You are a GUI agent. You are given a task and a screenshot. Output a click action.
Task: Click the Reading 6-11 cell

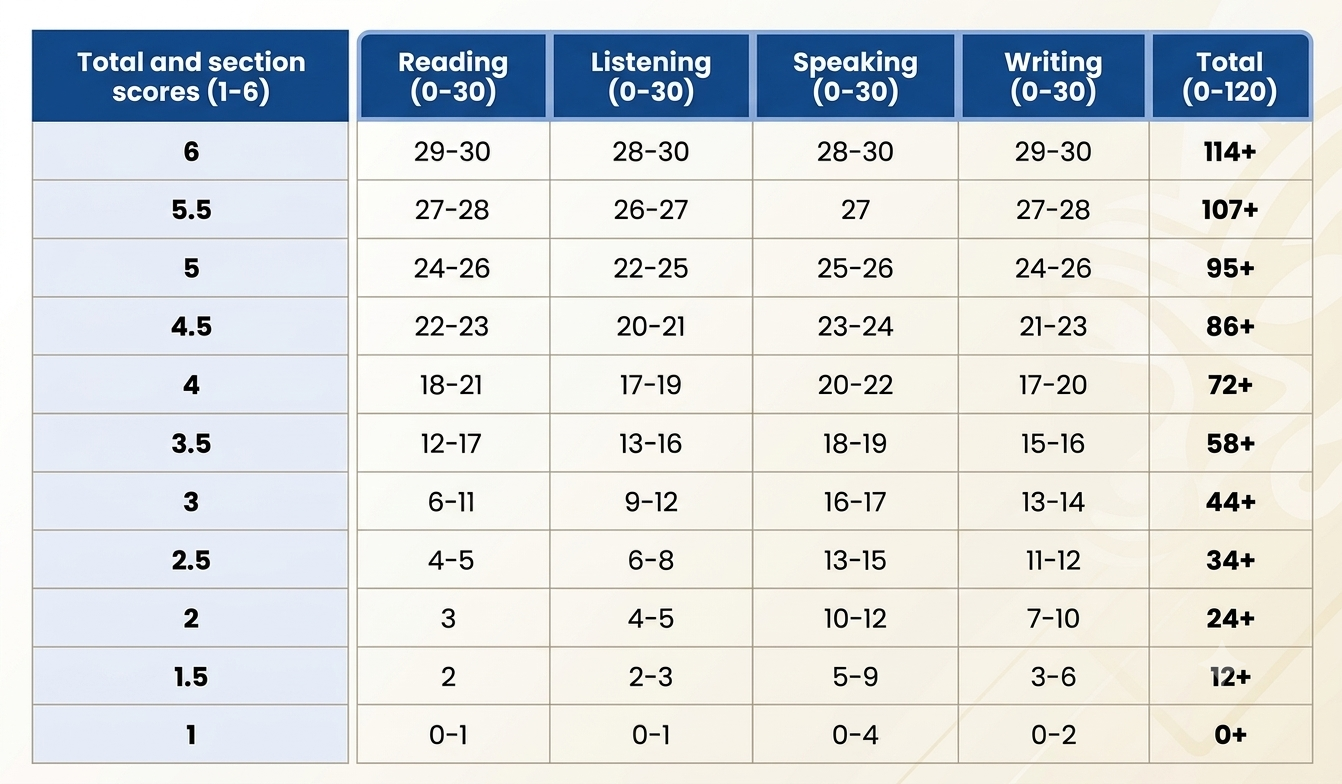click(x=453, y=500)
